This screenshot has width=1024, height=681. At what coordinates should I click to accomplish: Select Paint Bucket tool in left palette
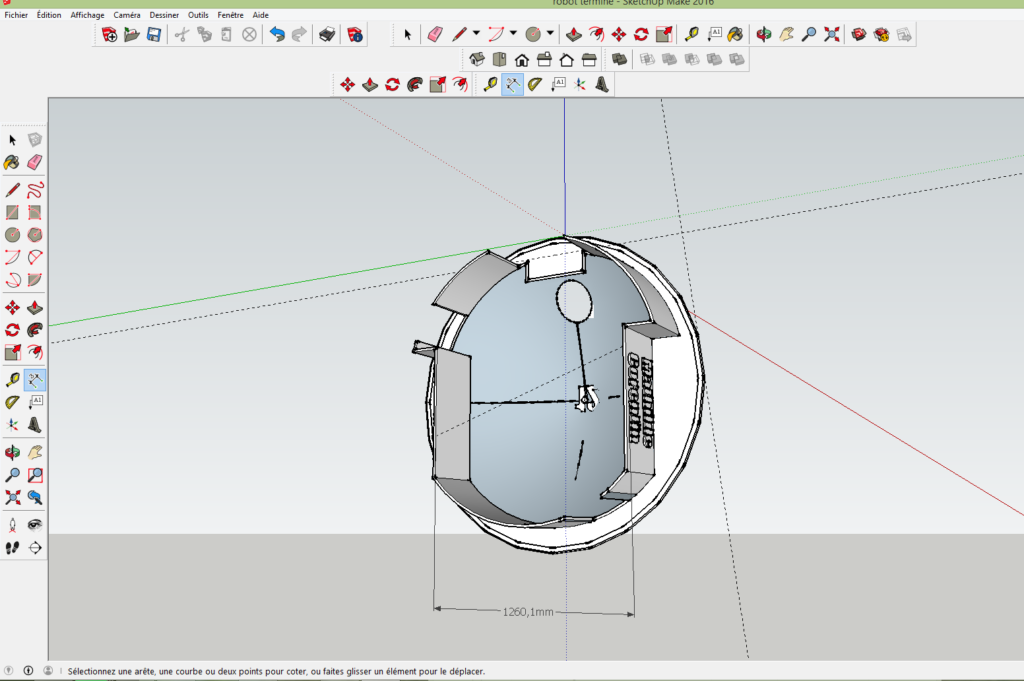(12, 162)
